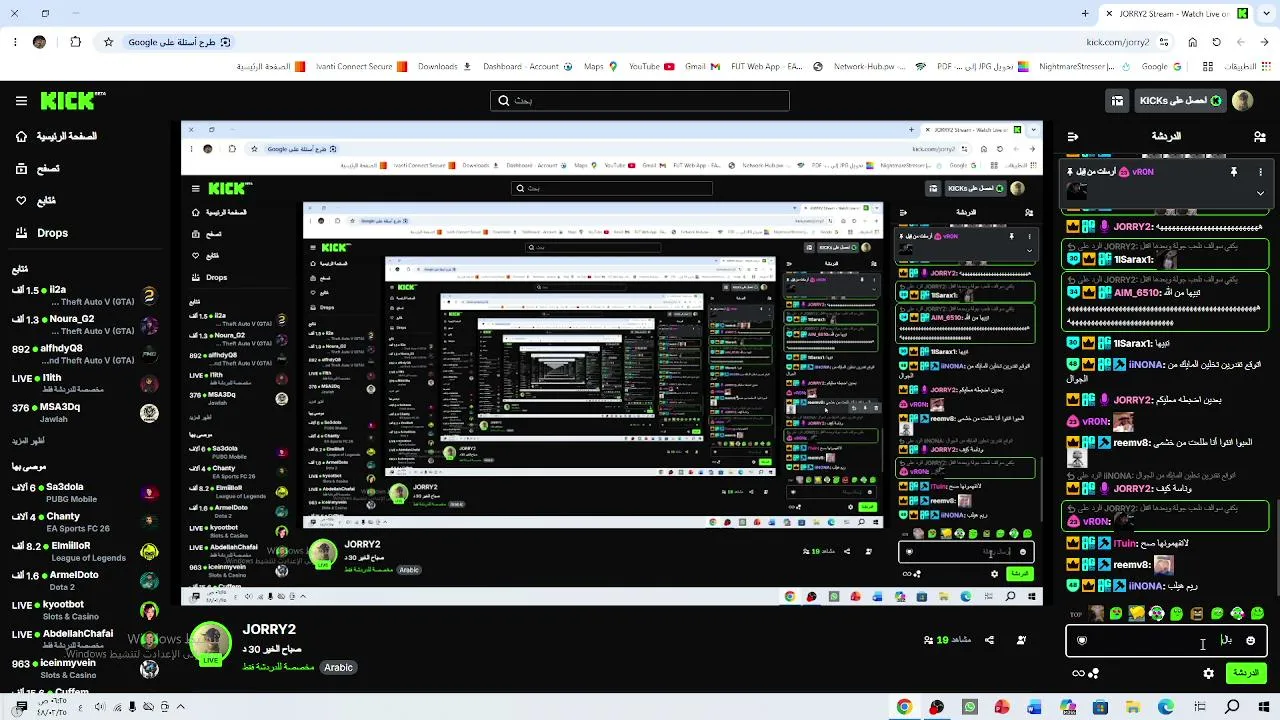Image resolution: width=1280 pixels, height=720 pixels.
Task: Open متابع (Following) next to the heart icon
Action: 36,201
